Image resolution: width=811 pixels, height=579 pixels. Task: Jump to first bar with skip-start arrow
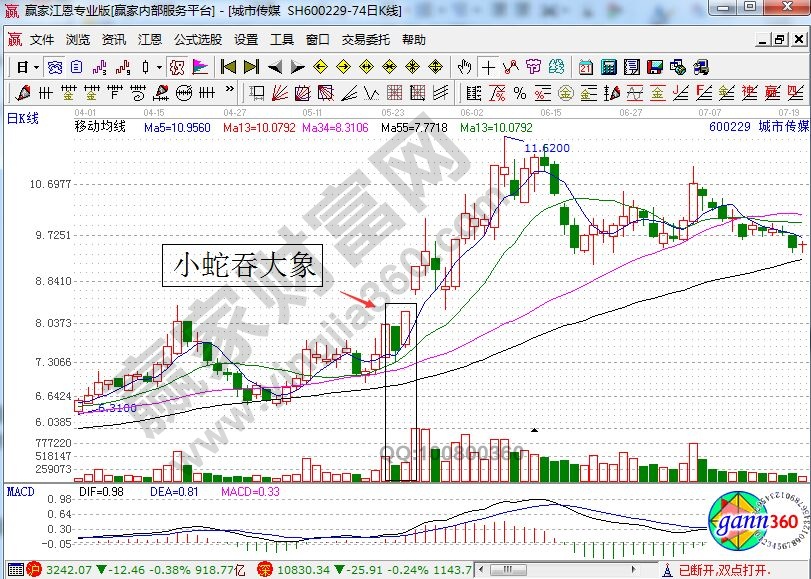click(228, 67)
